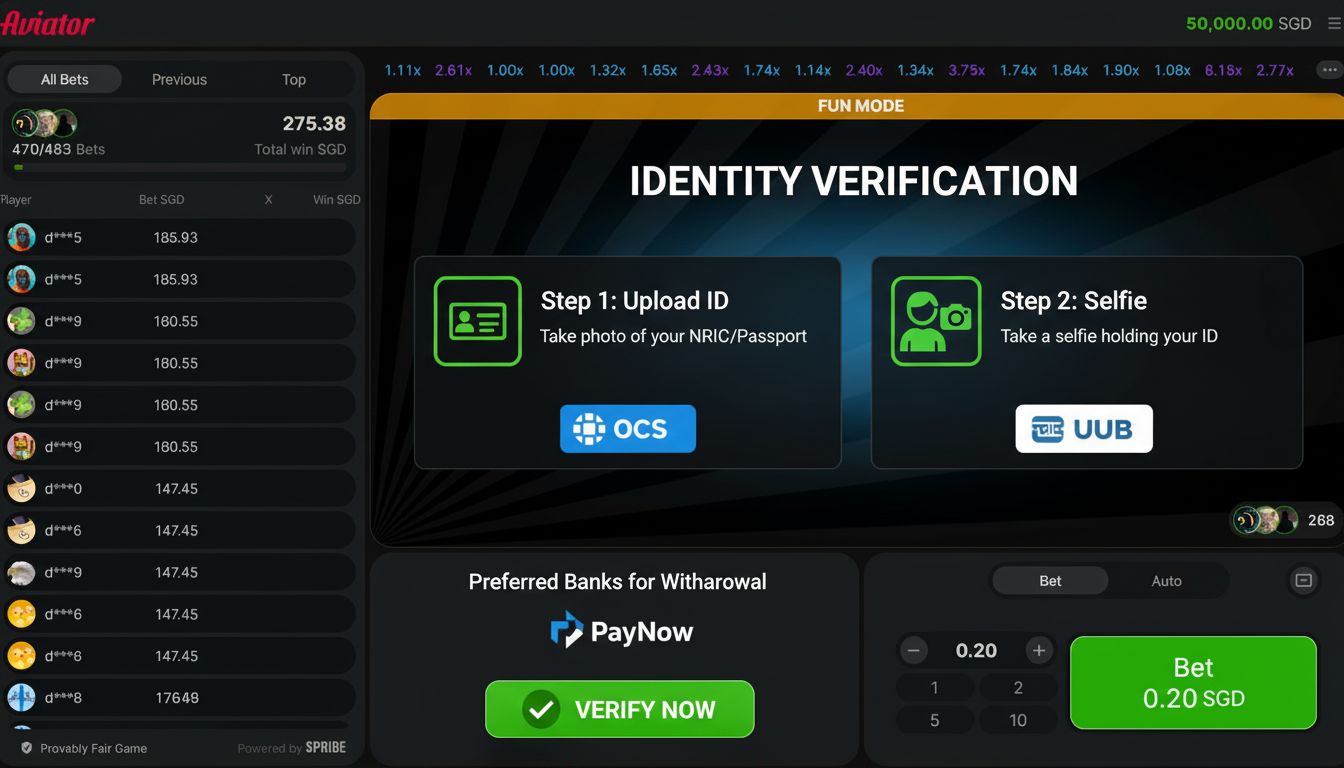The image size is (1344, 768).
Task: Select the OCS bank button
Action: [628, 429]
